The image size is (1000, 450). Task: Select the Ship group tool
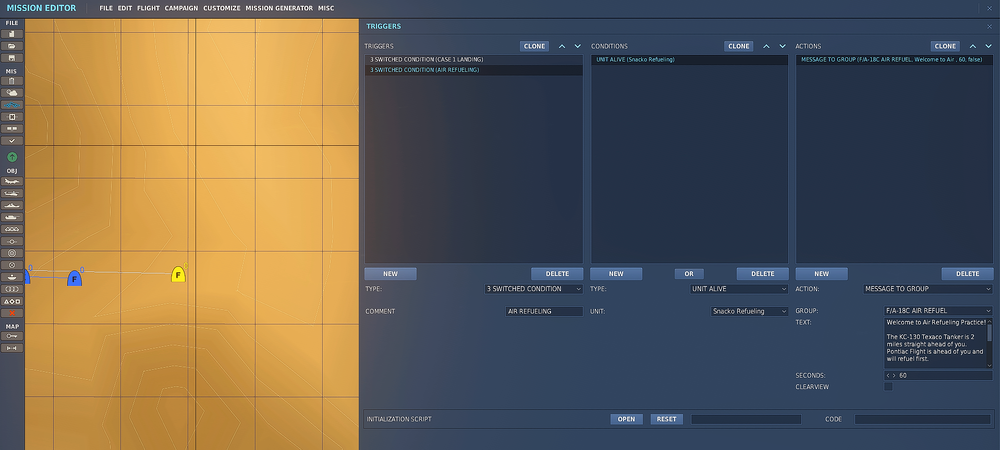click(12, 206)
